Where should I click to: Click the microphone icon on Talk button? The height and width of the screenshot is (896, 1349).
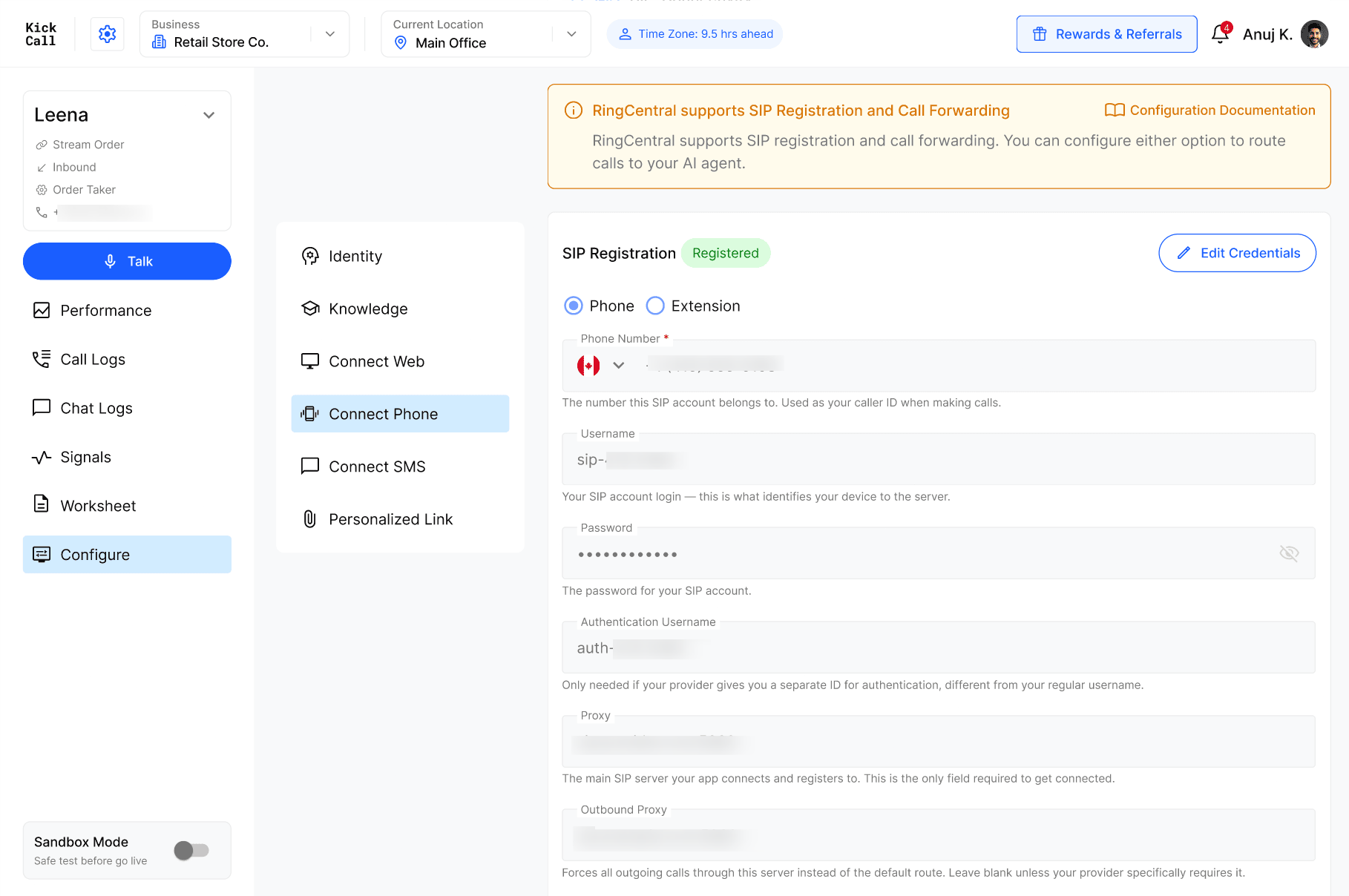tap(110, 261)
